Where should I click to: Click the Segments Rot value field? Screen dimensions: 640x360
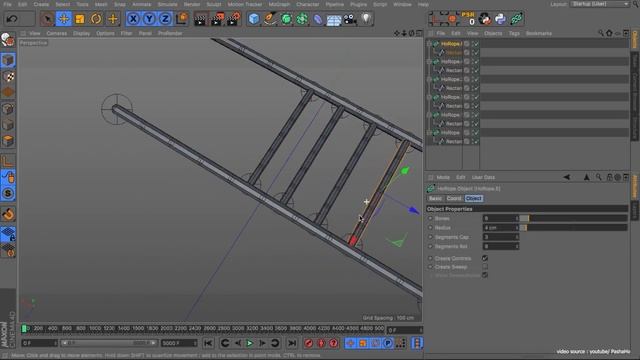point(501,247)
